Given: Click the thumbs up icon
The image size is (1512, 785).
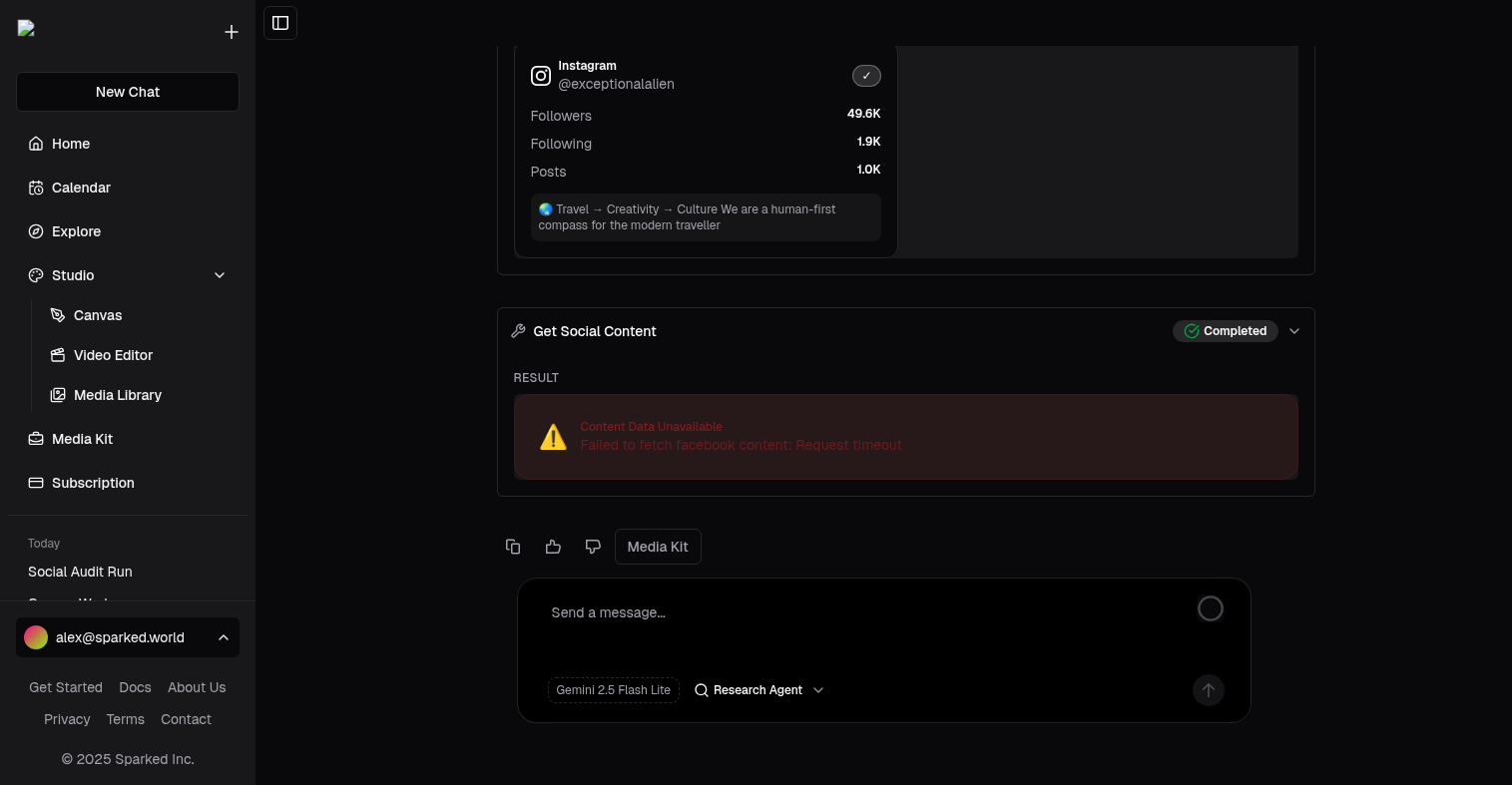Looking at the screenshot, I should (x=553, y=547).
